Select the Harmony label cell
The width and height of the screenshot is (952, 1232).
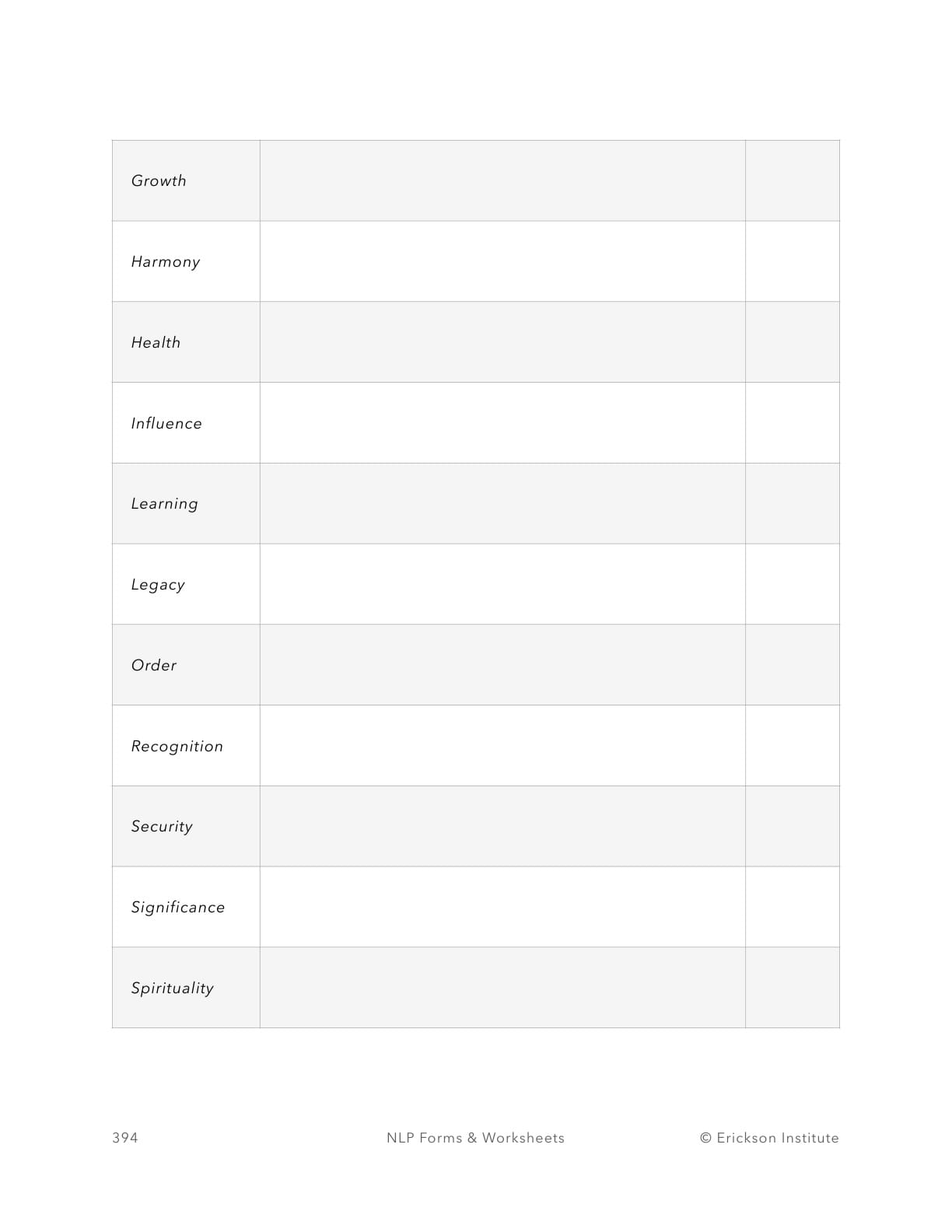(166, 261)
